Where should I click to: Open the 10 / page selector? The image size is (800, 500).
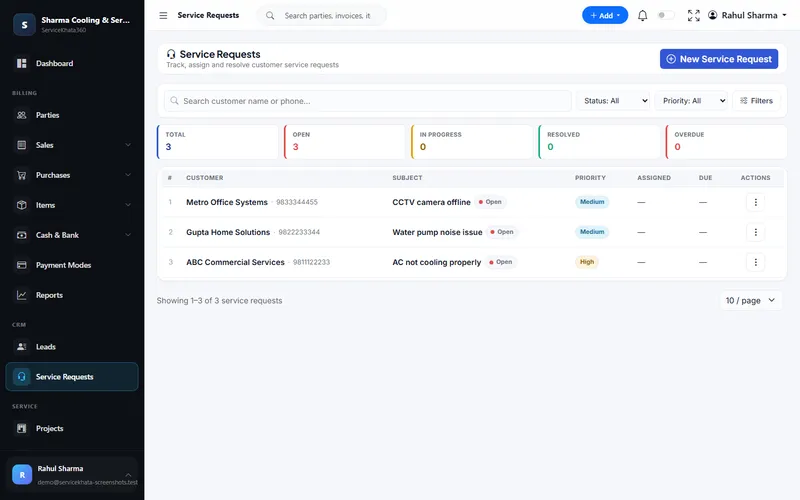click(x=750, y=301)
